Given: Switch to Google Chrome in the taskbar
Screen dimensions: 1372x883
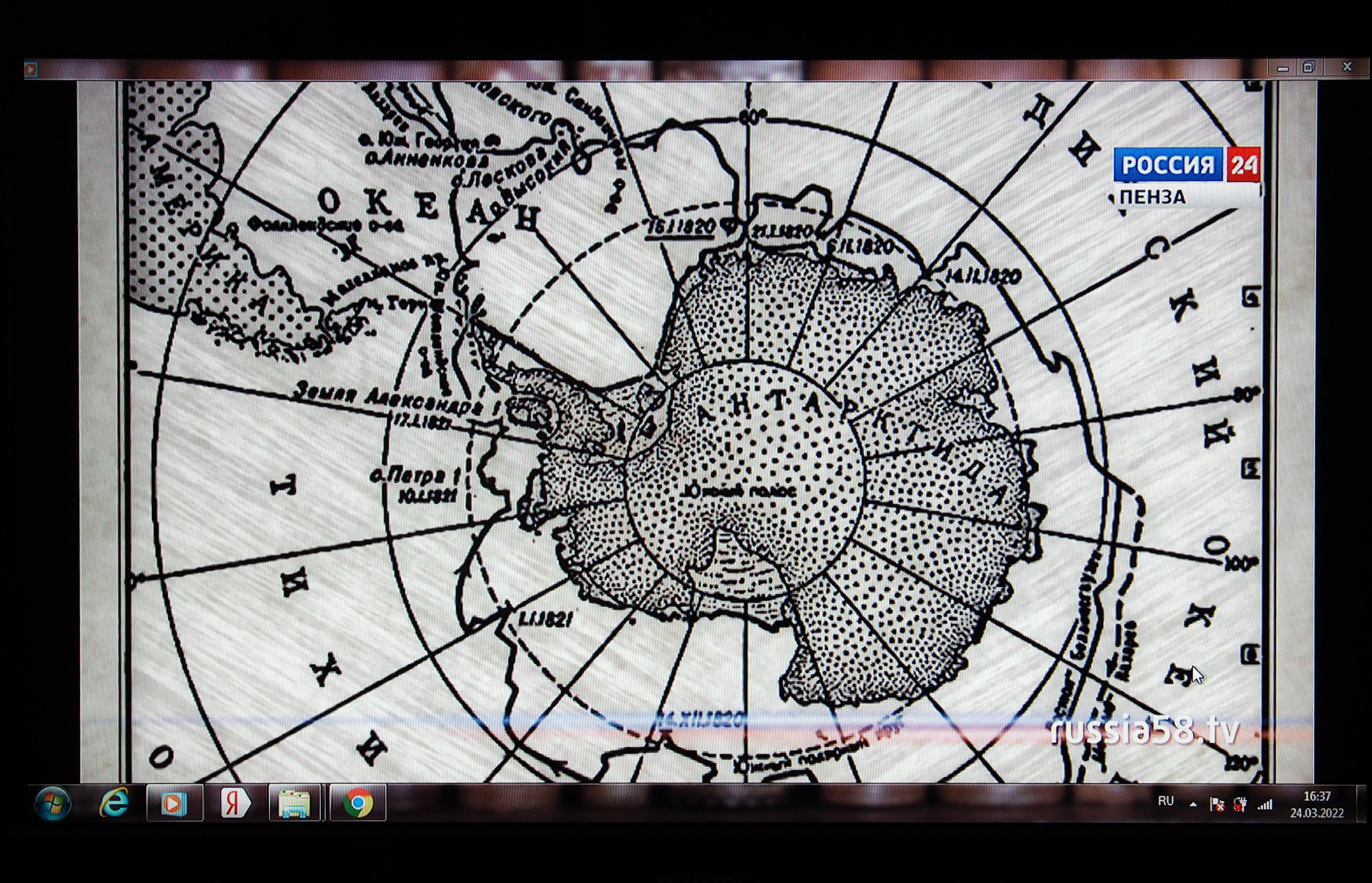Looking at the screenshot, I should 358,804.
